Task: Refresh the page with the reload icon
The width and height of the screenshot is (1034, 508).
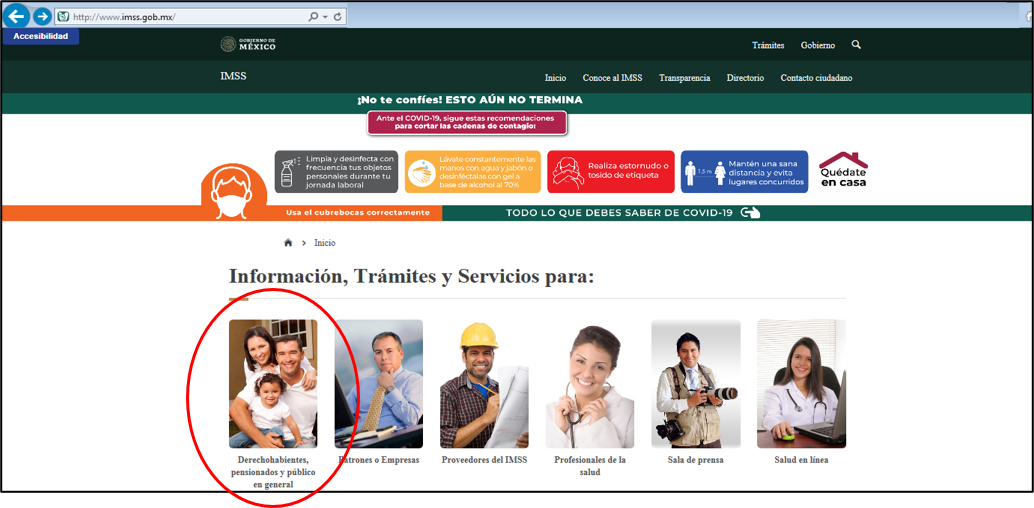Action: click(338, 16)
